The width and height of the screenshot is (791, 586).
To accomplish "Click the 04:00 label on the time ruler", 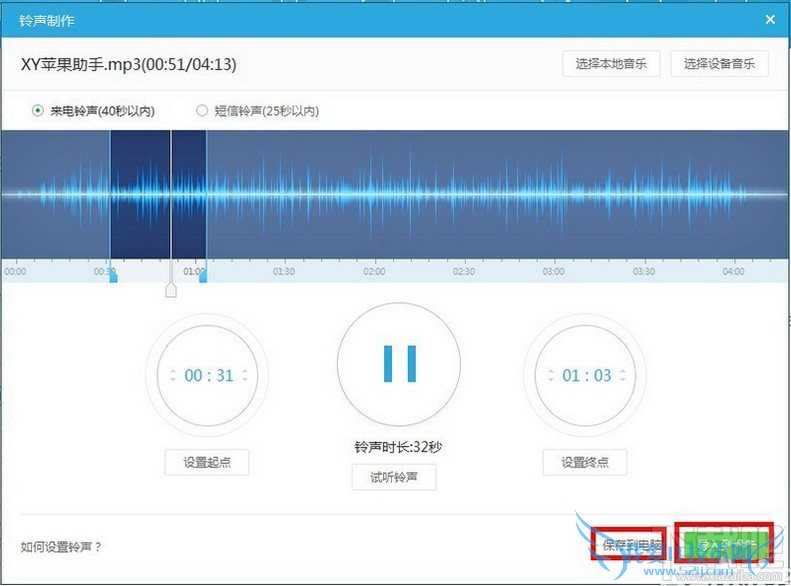I will coord(733,271).
